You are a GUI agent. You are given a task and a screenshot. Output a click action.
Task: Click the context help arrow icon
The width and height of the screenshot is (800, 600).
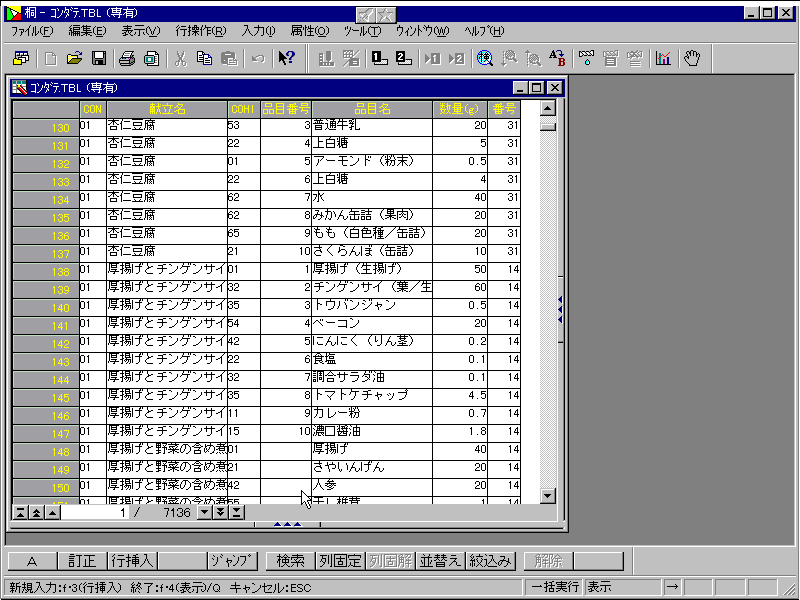point(287,58)
